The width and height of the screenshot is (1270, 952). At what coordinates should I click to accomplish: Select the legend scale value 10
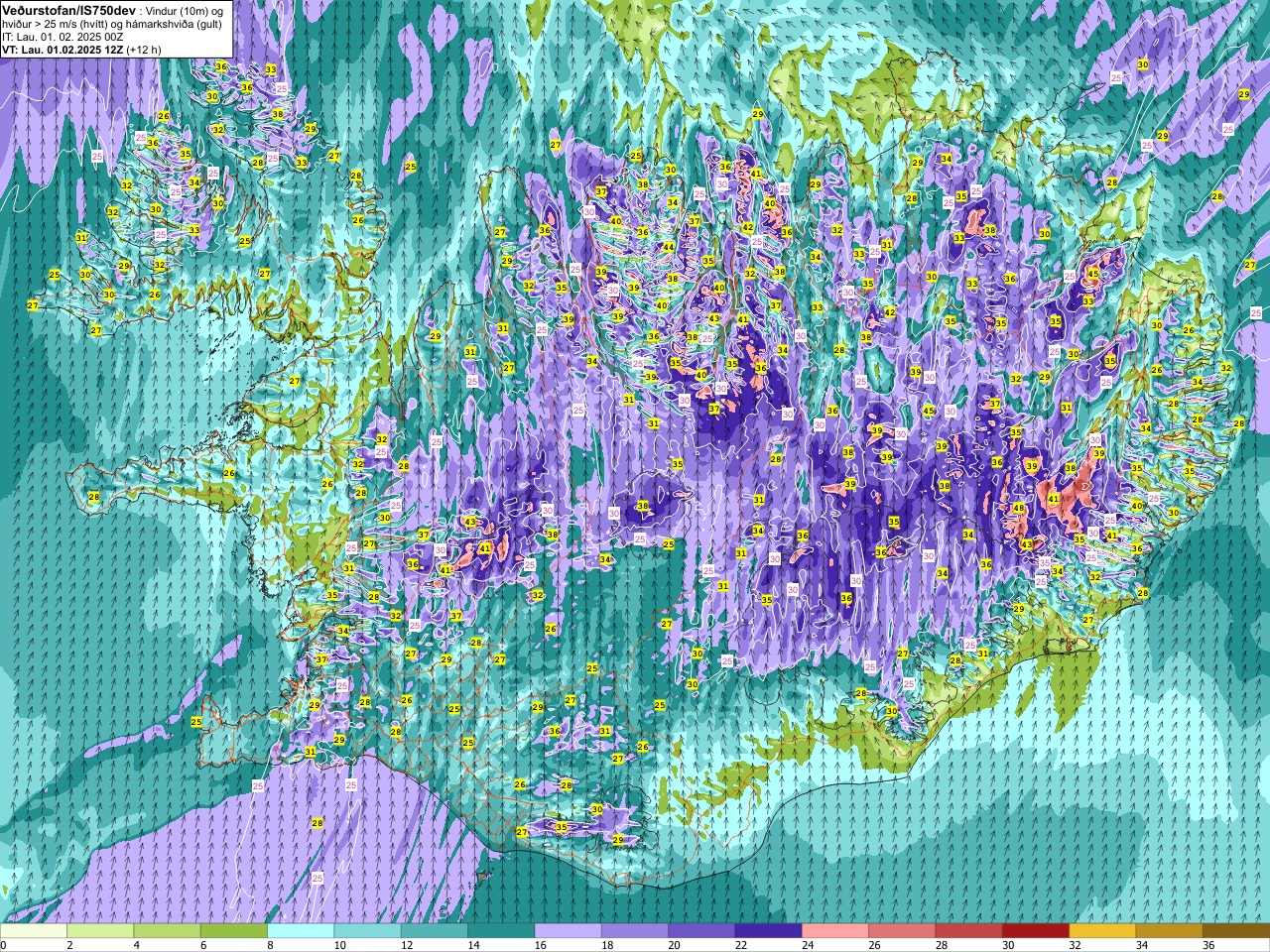pyautogui.click(x=339, y=945)
